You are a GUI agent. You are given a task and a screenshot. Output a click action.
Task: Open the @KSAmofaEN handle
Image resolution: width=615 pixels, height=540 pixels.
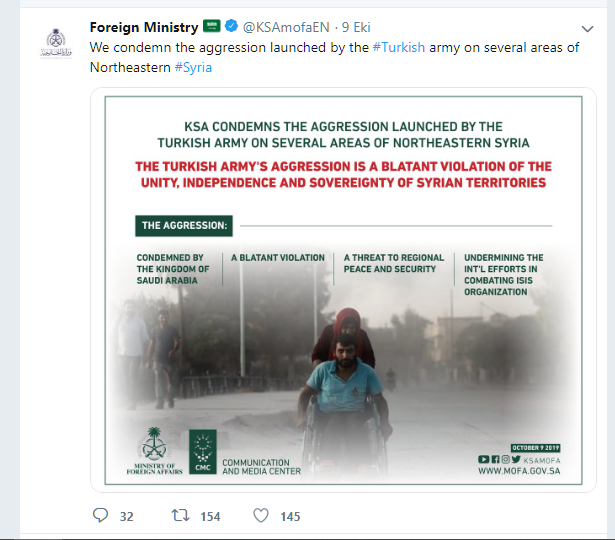(286, 27)
